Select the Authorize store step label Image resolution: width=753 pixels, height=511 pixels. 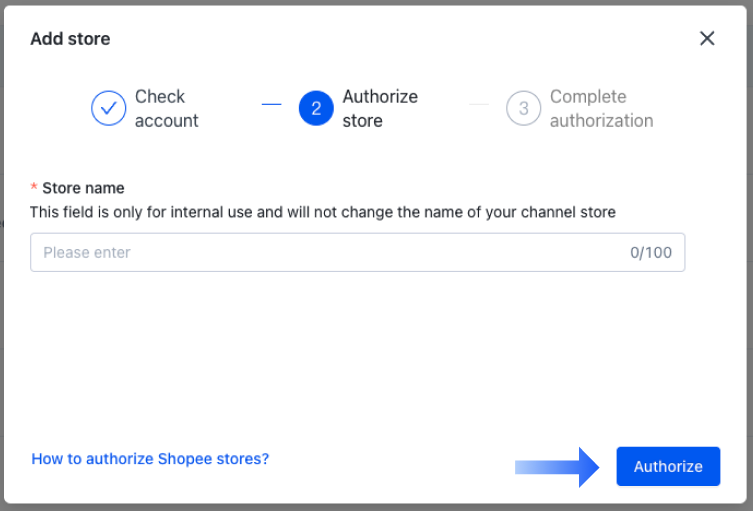380,108
